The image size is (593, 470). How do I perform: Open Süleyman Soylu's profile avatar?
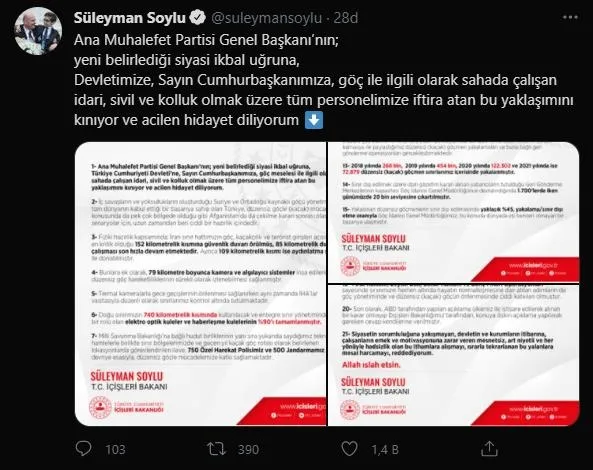pos(38,31)
